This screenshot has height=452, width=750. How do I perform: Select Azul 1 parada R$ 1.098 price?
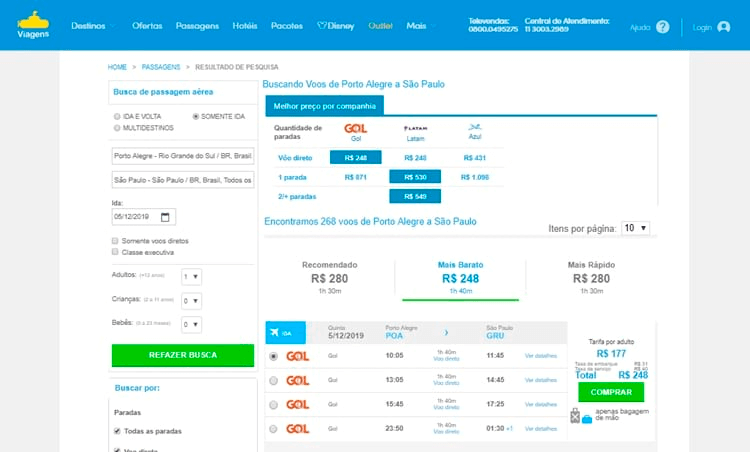(x=474, y=177)
